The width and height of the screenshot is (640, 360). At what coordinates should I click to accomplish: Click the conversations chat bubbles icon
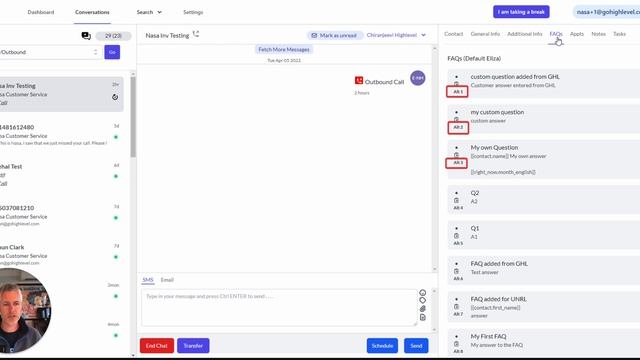86,36
